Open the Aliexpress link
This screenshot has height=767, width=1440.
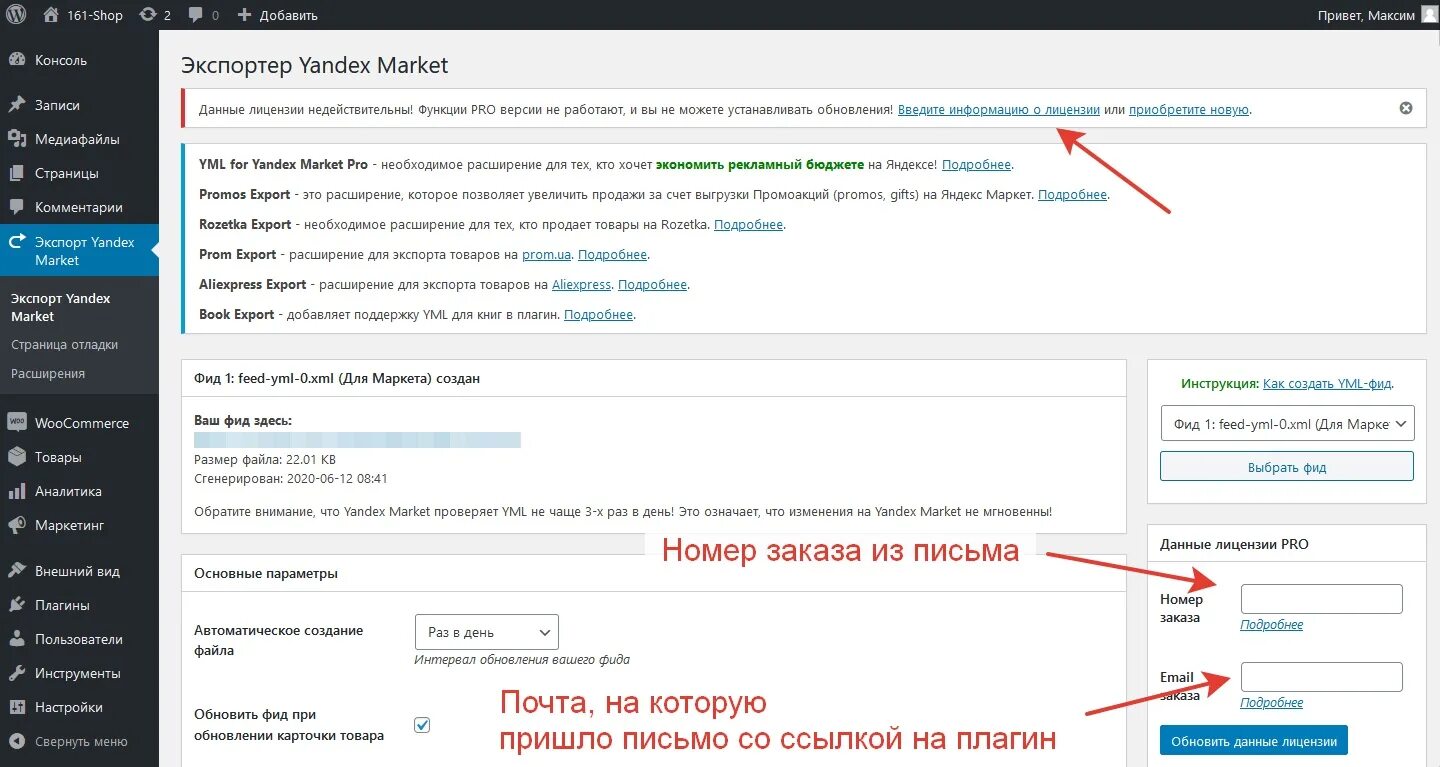click(x=581, y=284)
